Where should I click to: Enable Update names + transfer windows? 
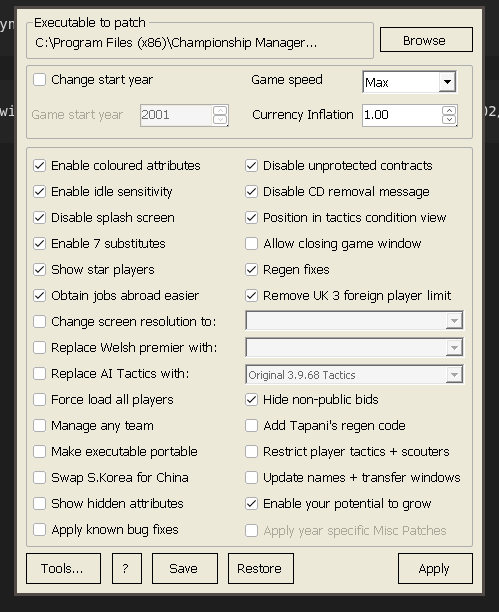coord(251,477)
